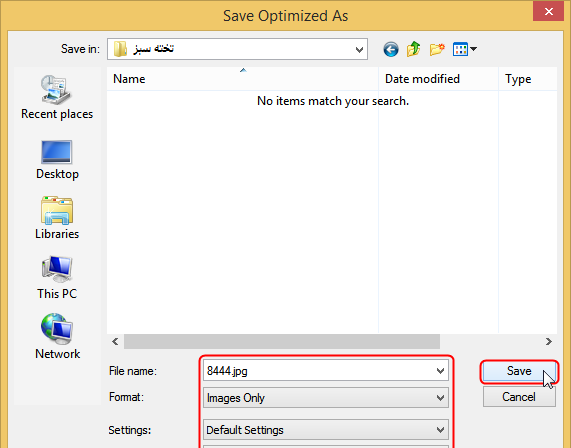
Task: Open the Settings dropdown showing Default Settings
Action: [326, 430]
